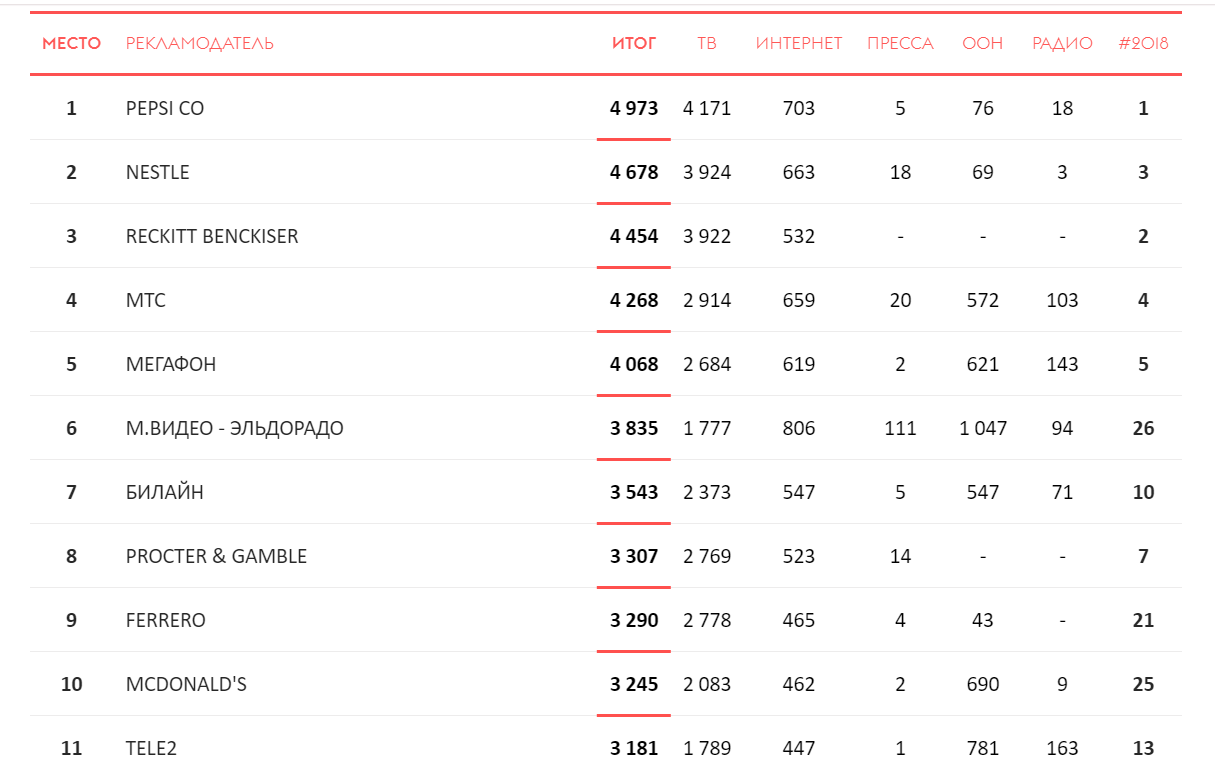Click the М.ВИДЕО - ЭЛЬДОРАДО advertiser name
This screenshot has height=775, width=1215.
(235, 428)
